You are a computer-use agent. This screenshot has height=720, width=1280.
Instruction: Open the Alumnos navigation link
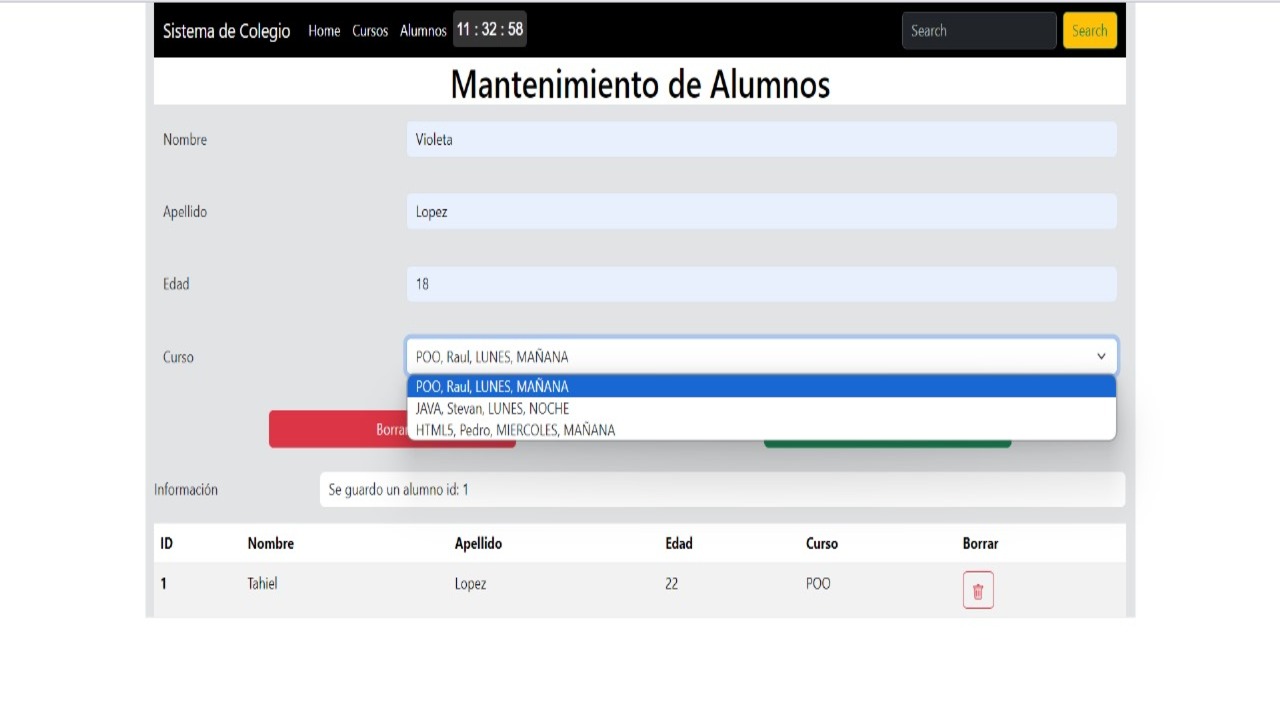tap(423, 31)
